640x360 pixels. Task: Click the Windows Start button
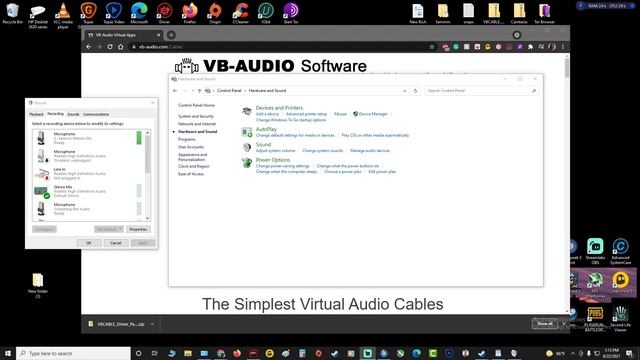click(x=8, y=353)
